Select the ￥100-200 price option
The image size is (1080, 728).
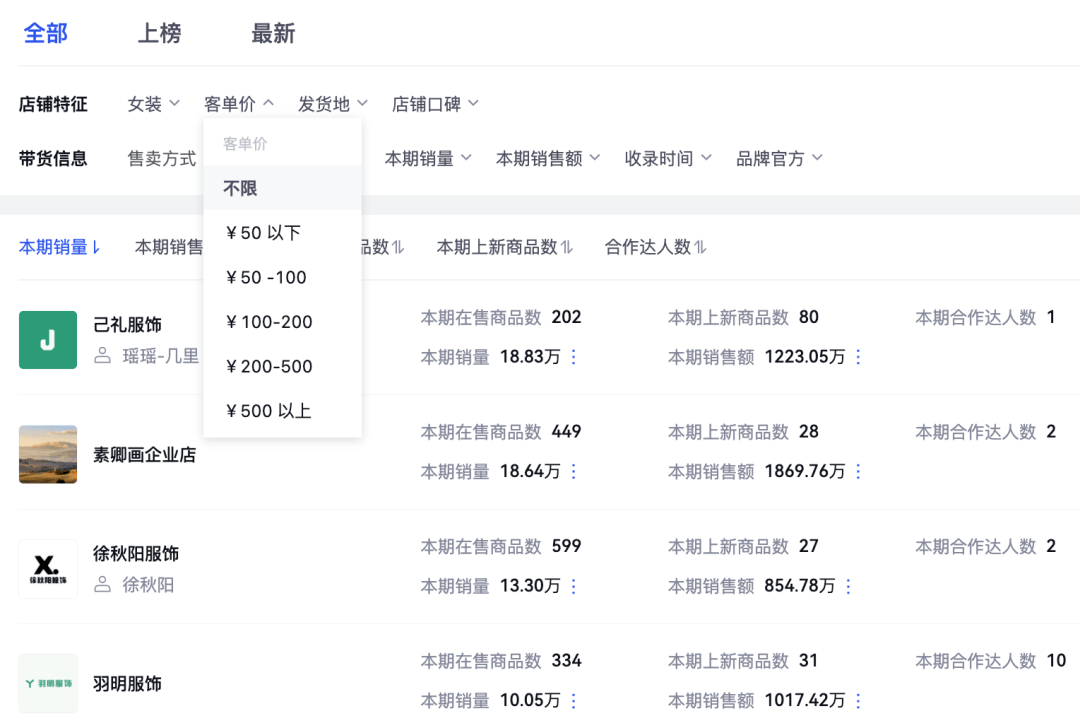coord(269,322)
